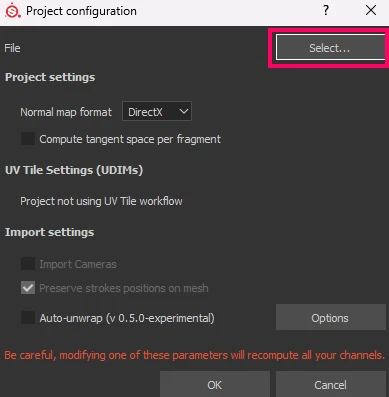Enable the Auto-unwrap experimental checkbox

(x=28, y=318)
